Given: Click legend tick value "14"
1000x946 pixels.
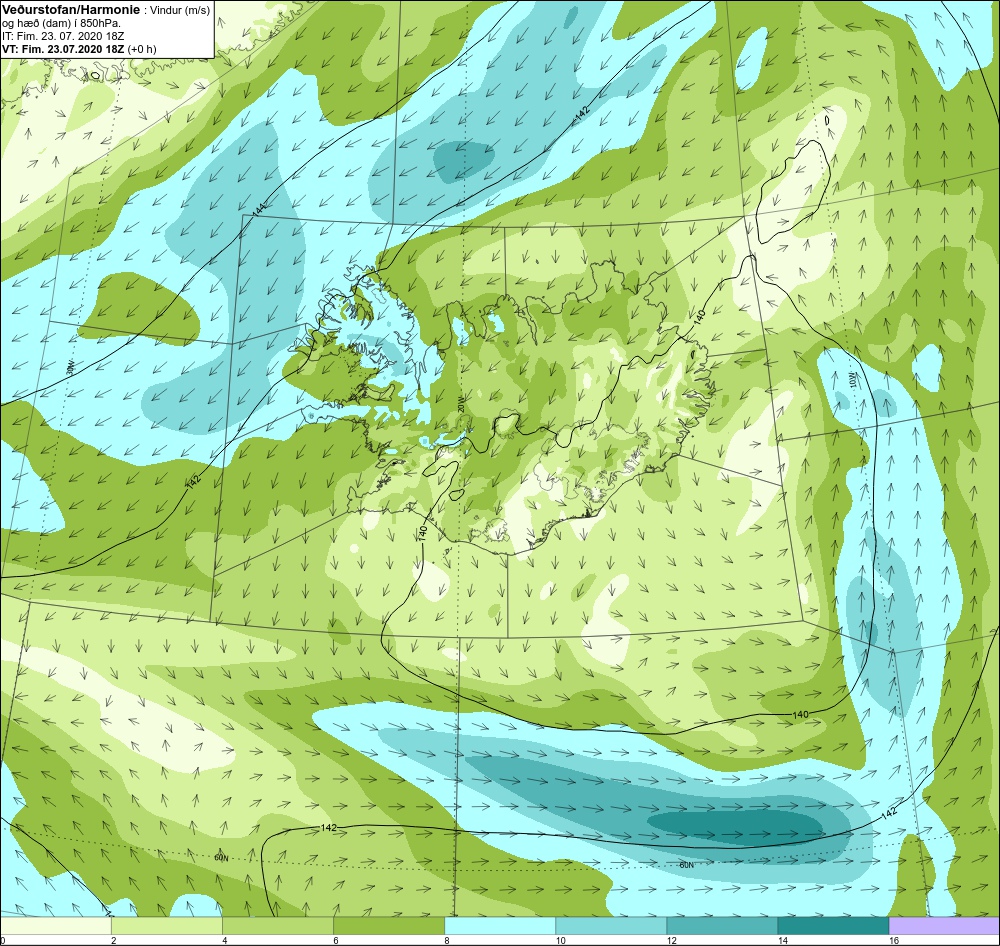Looking at the screenshot, I should click(782, 940).
